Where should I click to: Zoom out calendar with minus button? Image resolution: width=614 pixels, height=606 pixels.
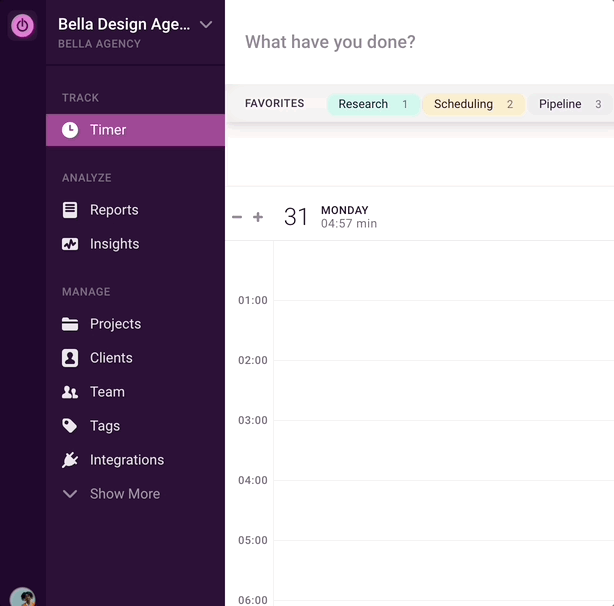237,217
